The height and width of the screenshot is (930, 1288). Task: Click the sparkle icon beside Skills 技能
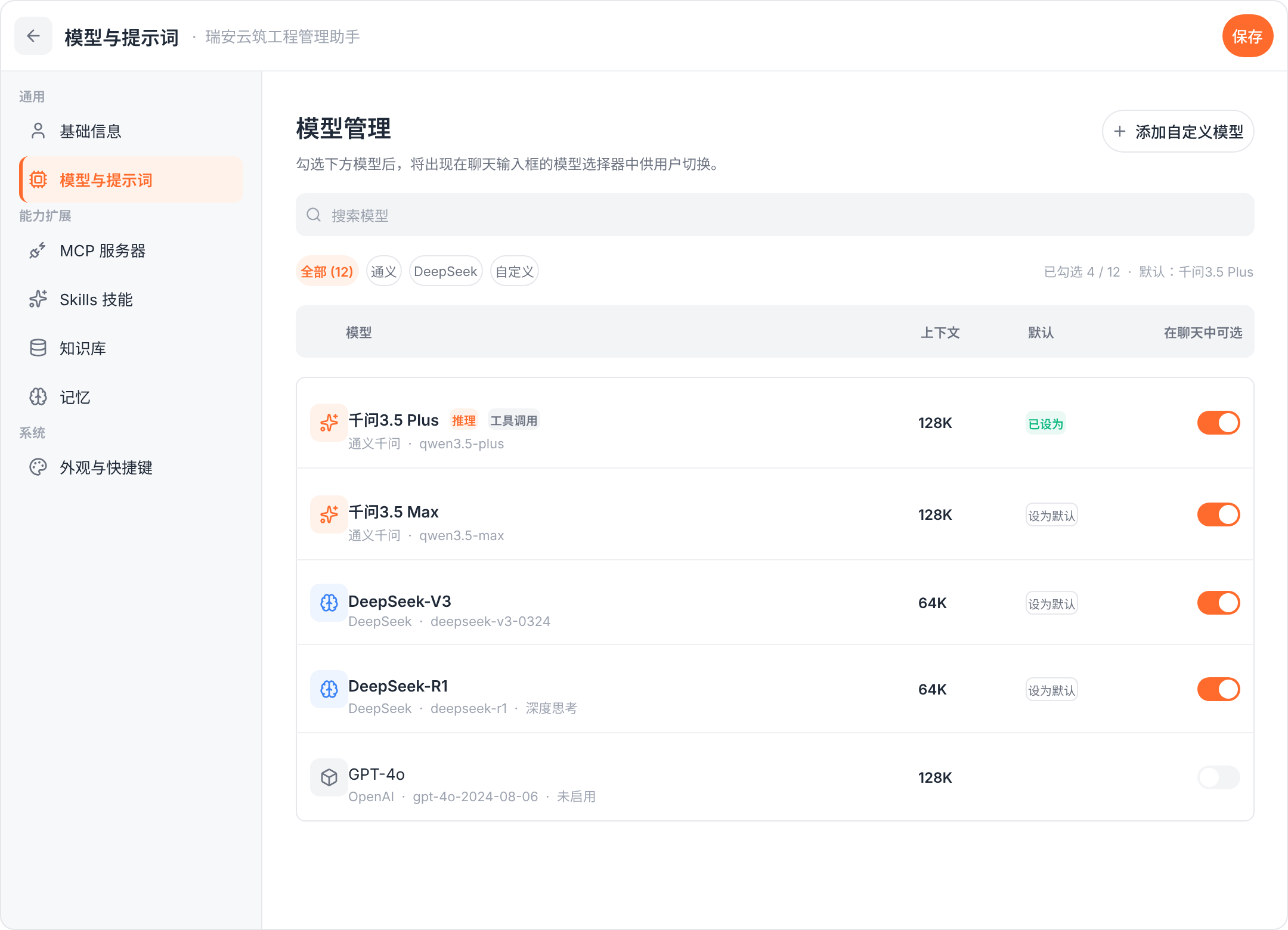38,299
